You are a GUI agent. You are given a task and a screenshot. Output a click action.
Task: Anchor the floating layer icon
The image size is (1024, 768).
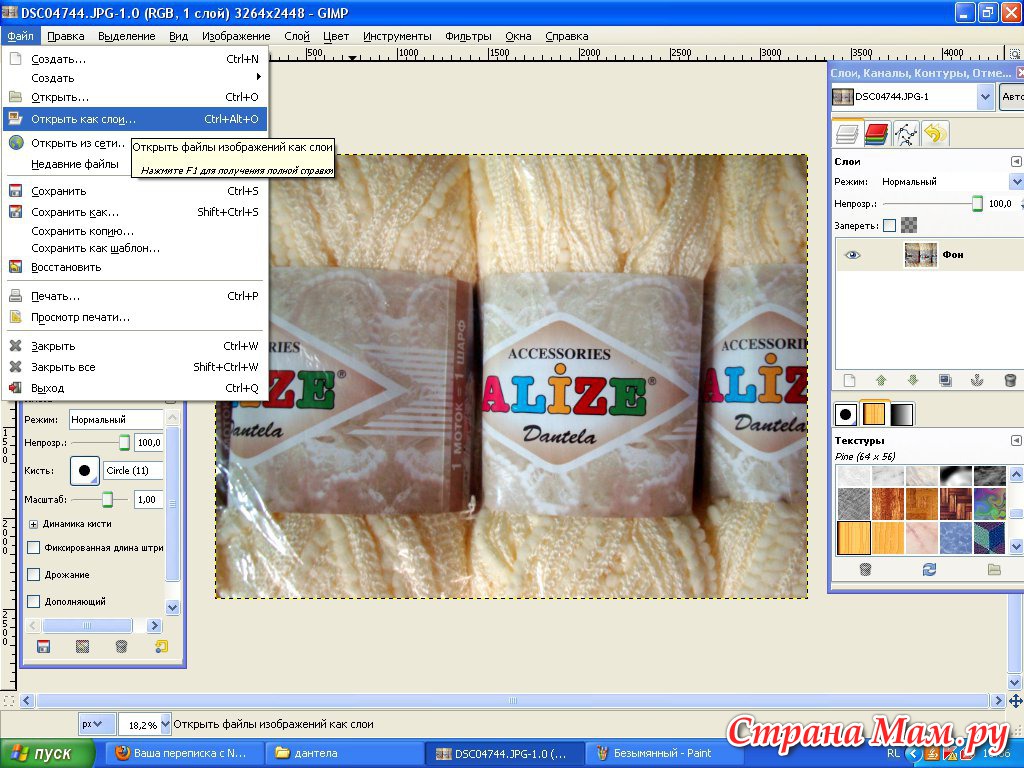(977, 380)
